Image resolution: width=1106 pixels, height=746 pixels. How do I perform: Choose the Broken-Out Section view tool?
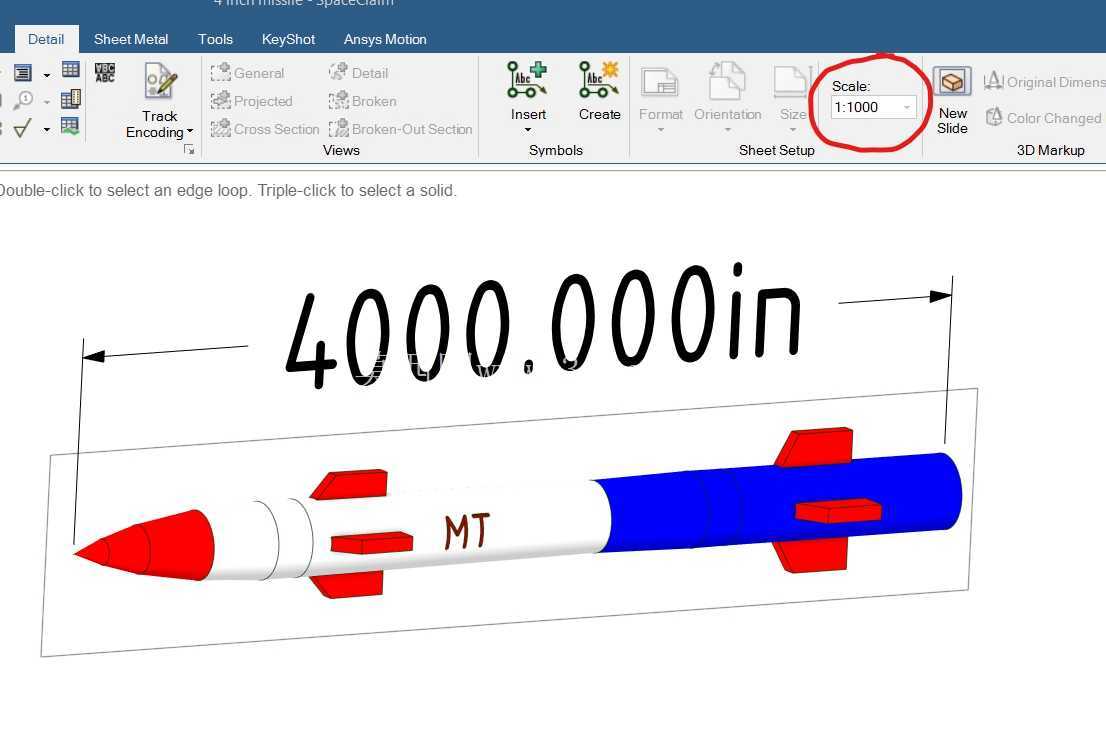tap(401, 129)
